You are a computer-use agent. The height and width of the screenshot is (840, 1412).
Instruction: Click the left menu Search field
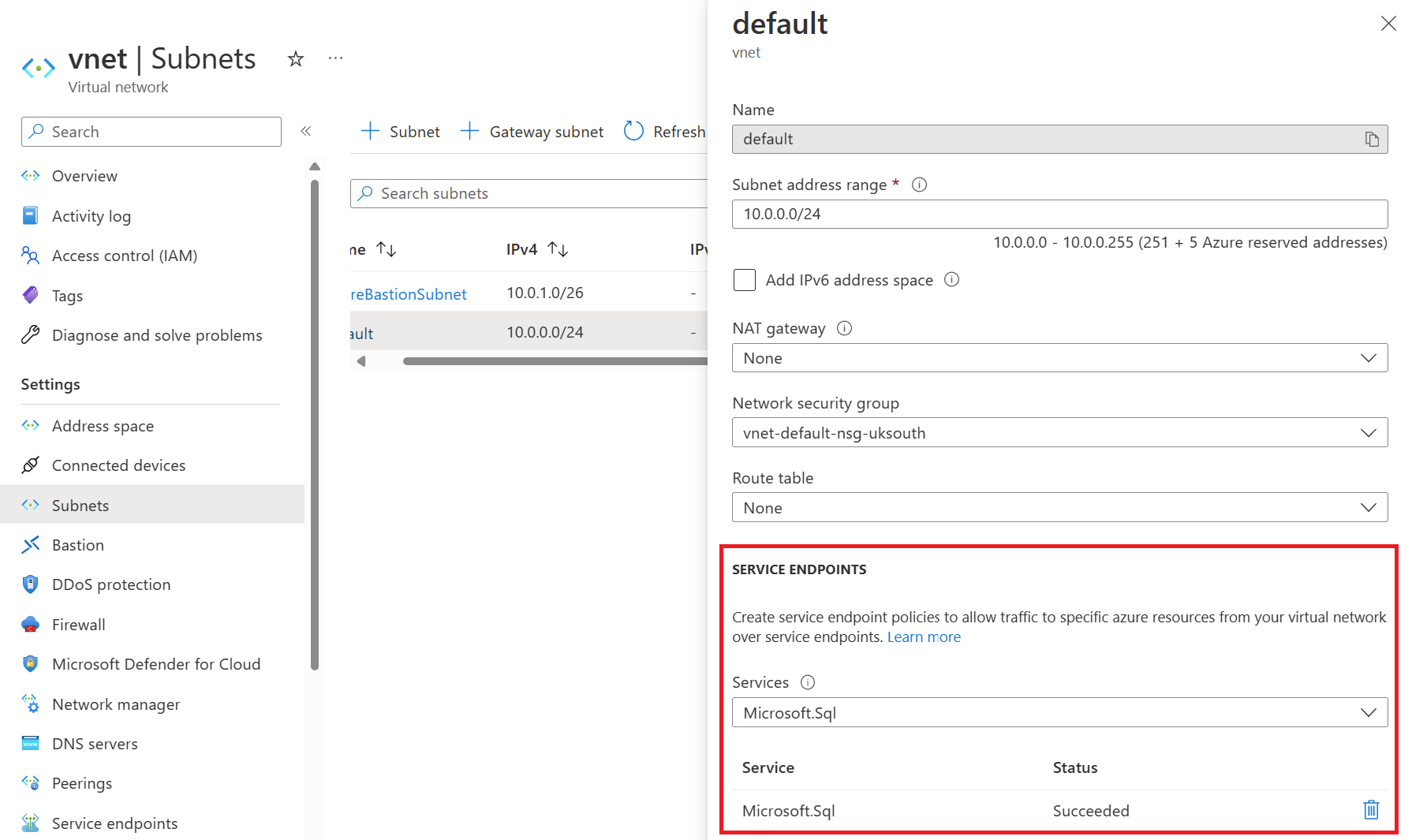(151, 132)
